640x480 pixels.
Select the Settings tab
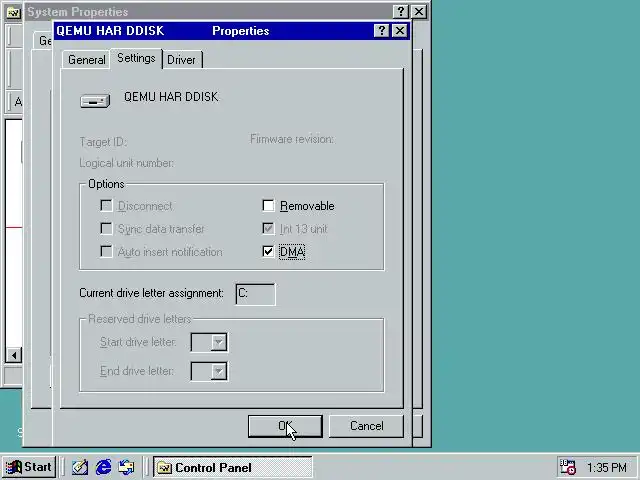point(136,58)
